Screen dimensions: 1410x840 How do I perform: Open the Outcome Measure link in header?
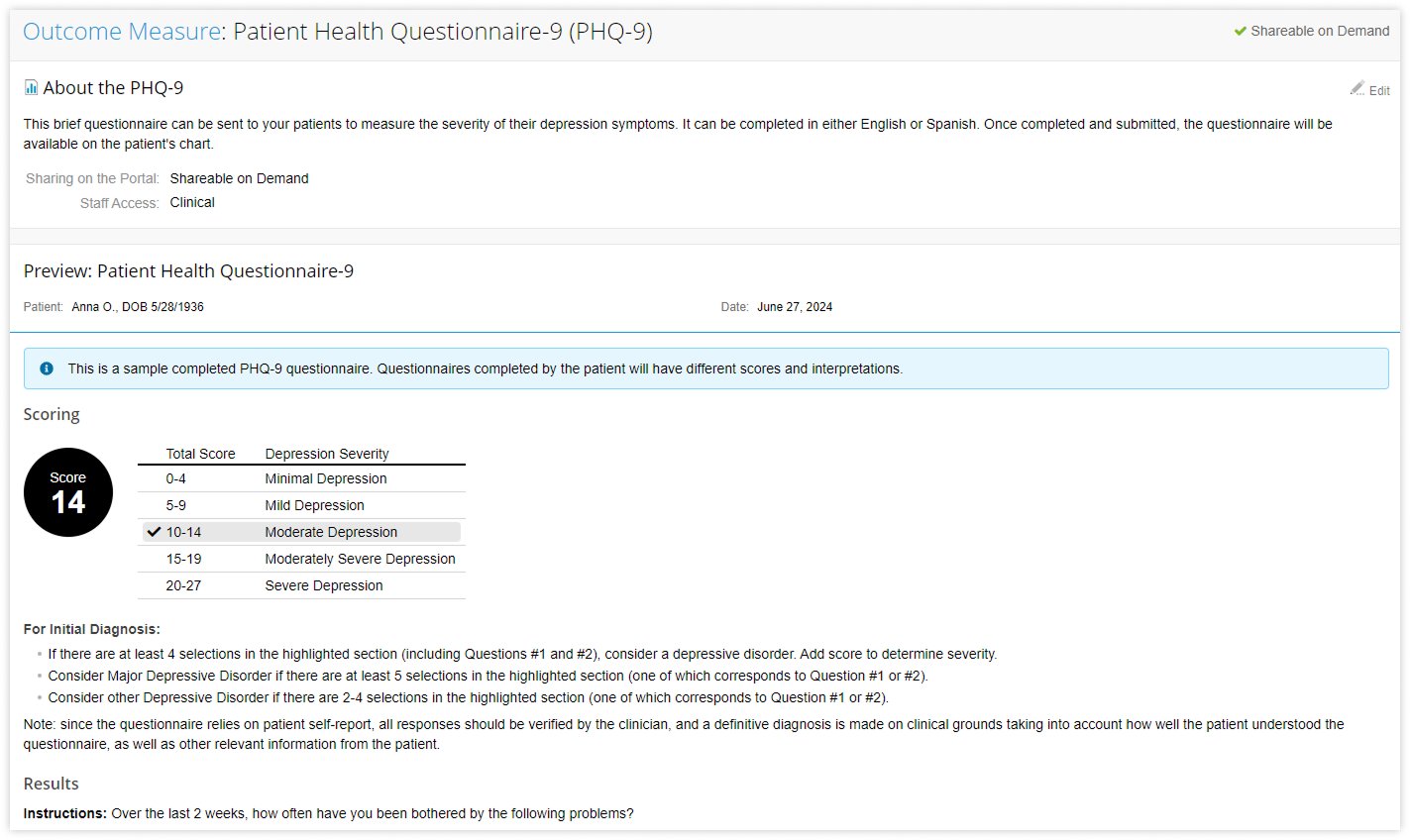pos(121,32)
